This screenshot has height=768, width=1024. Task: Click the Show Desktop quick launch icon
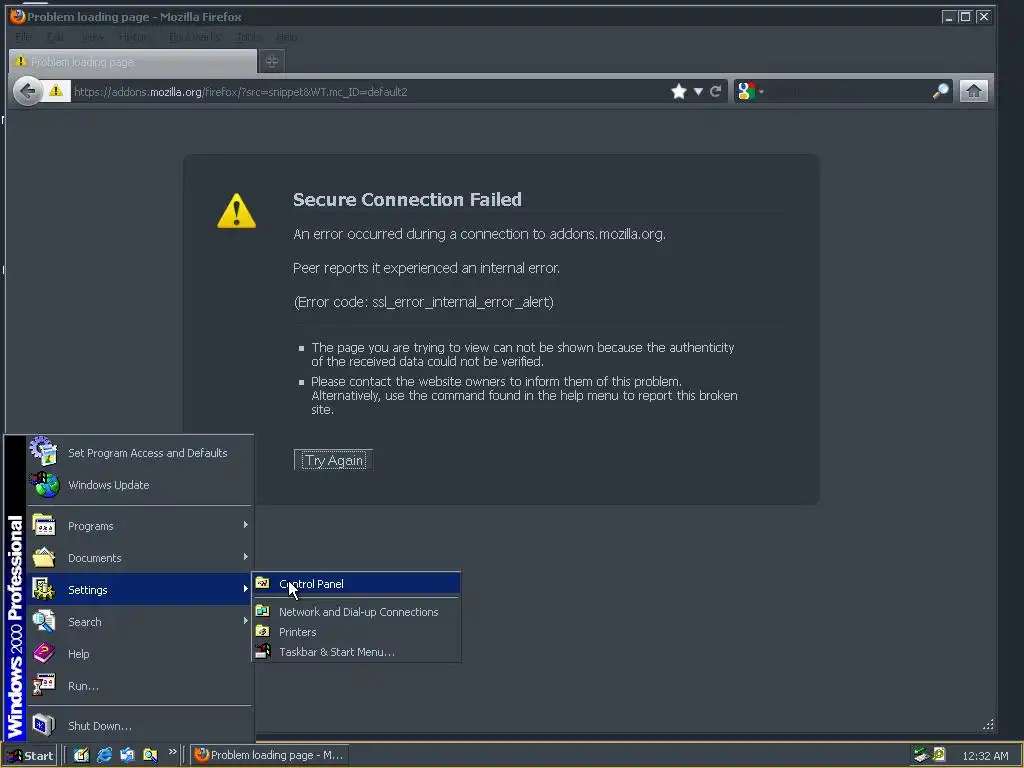point(81,755)
